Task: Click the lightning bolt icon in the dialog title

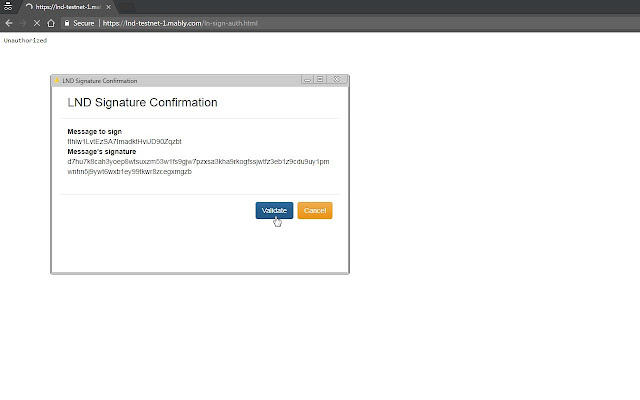Action: pos(57,80)
